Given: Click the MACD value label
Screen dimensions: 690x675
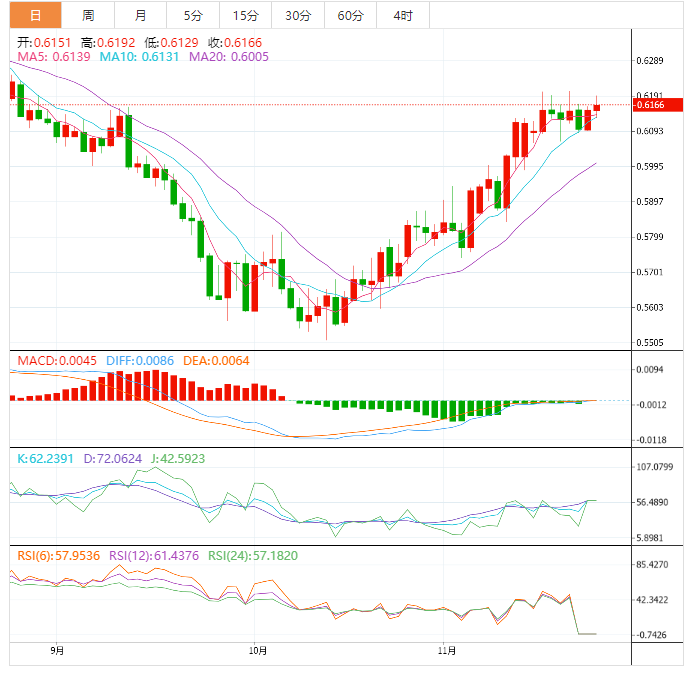Looking at the screenshot, I should point(57,361).
